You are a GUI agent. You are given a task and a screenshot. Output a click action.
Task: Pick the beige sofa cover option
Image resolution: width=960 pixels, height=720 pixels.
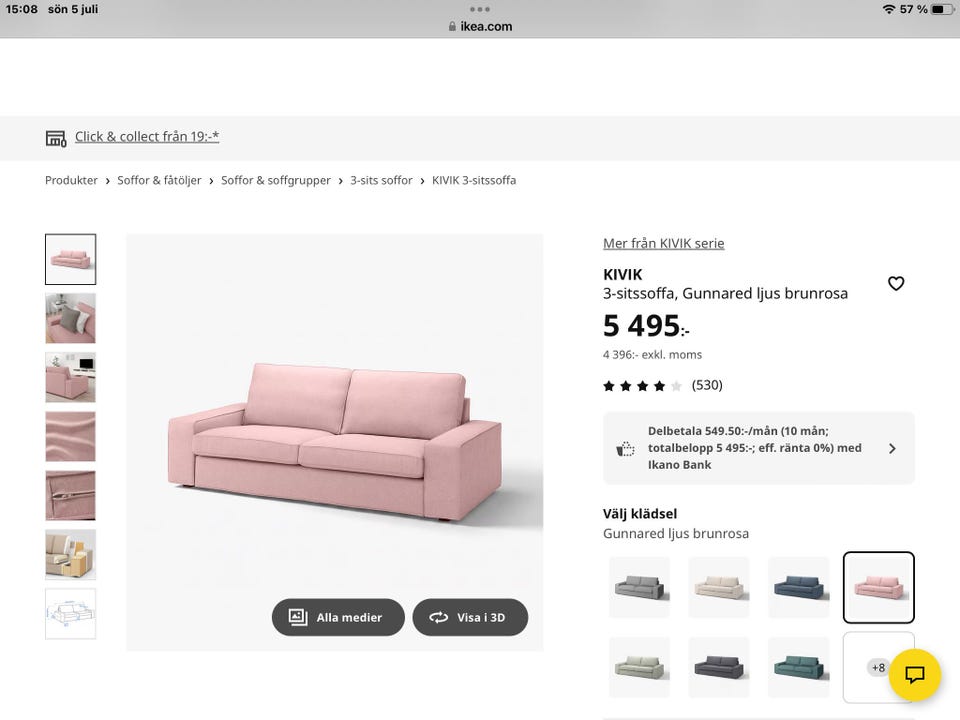719,587
